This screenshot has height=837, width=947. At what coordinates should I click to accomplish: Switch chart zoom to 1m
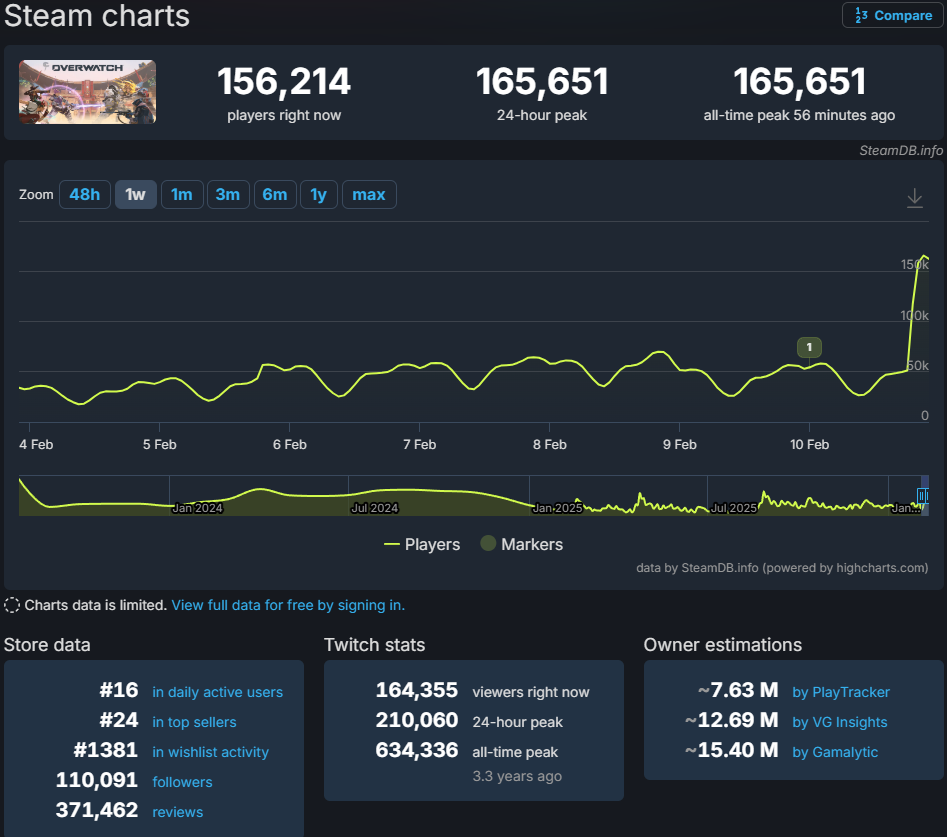[x=182, y=194]
